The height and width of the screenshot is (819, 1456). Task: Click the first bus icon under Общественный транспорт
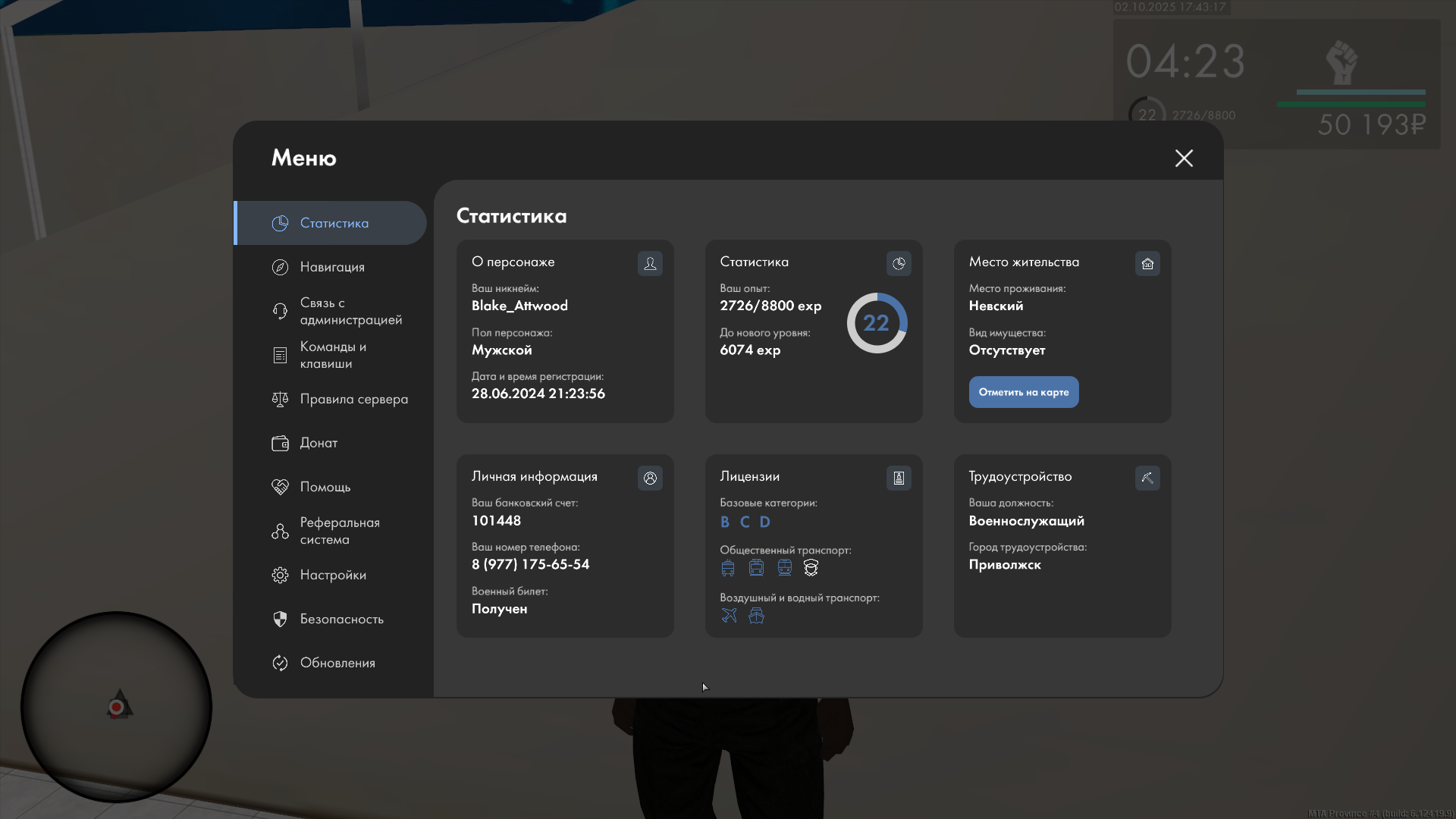[728, 567]
